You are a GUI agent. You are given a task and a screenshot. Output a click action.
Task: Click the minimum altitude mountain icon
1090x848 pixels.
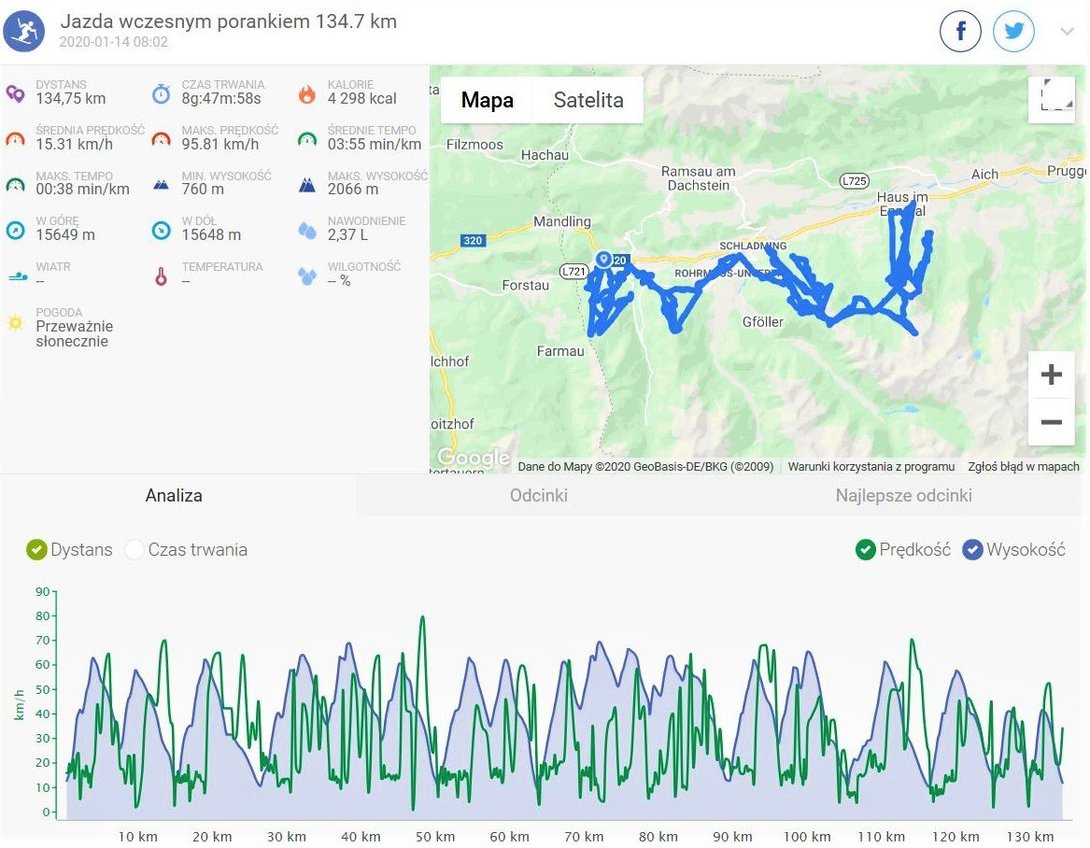click(x=161, y=185)
